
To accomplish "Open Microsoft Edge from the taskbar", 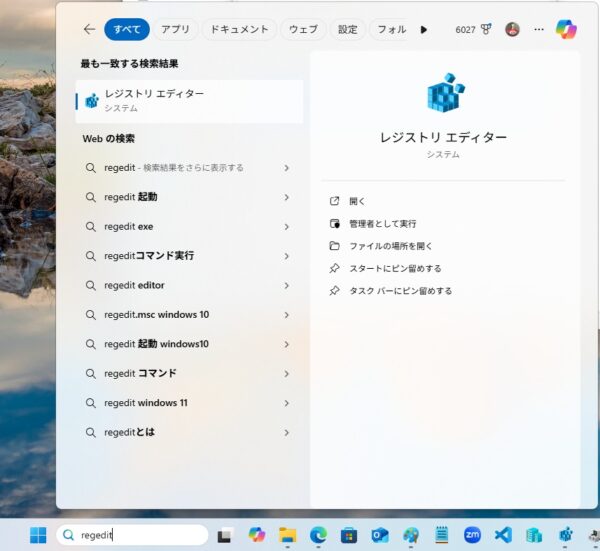I will (x=318, y=535).
